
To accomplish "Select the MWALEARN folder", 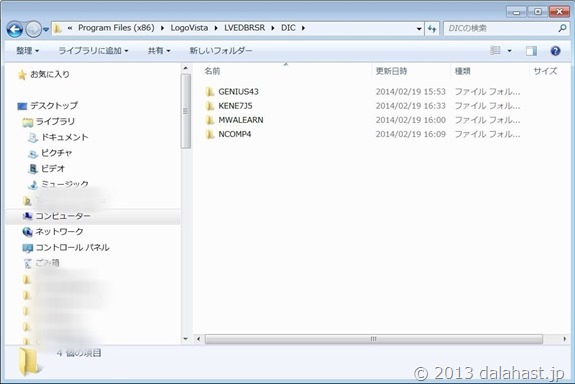I will [241, 120].
